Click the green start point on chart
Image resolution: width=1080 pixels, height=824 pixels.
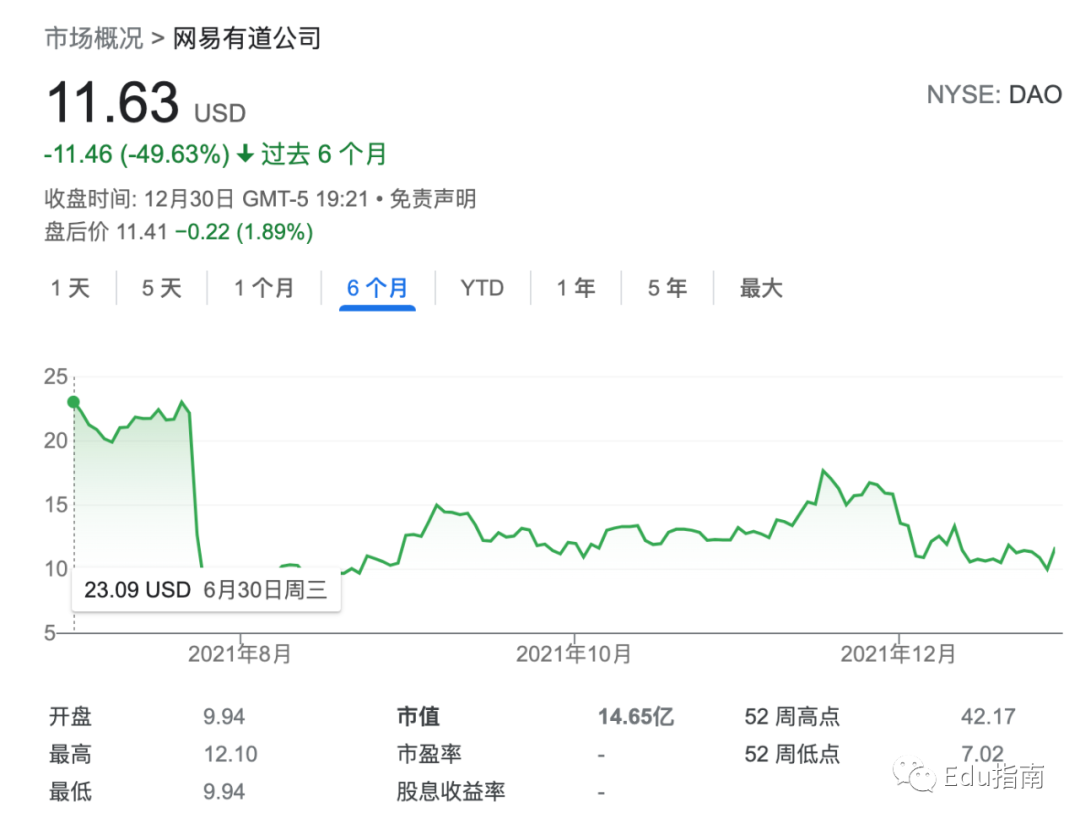coord(74,402)
